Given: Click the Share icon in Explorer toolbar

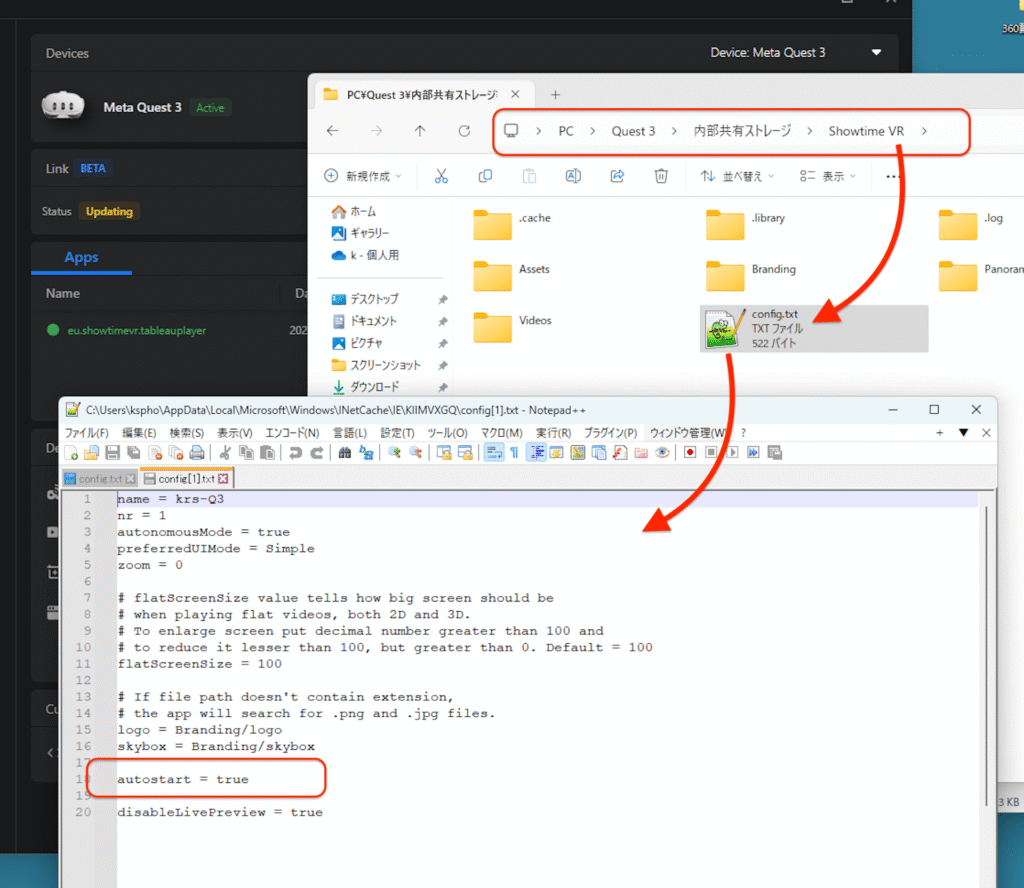Looking at the screenshot, I should tap(617, 176).
